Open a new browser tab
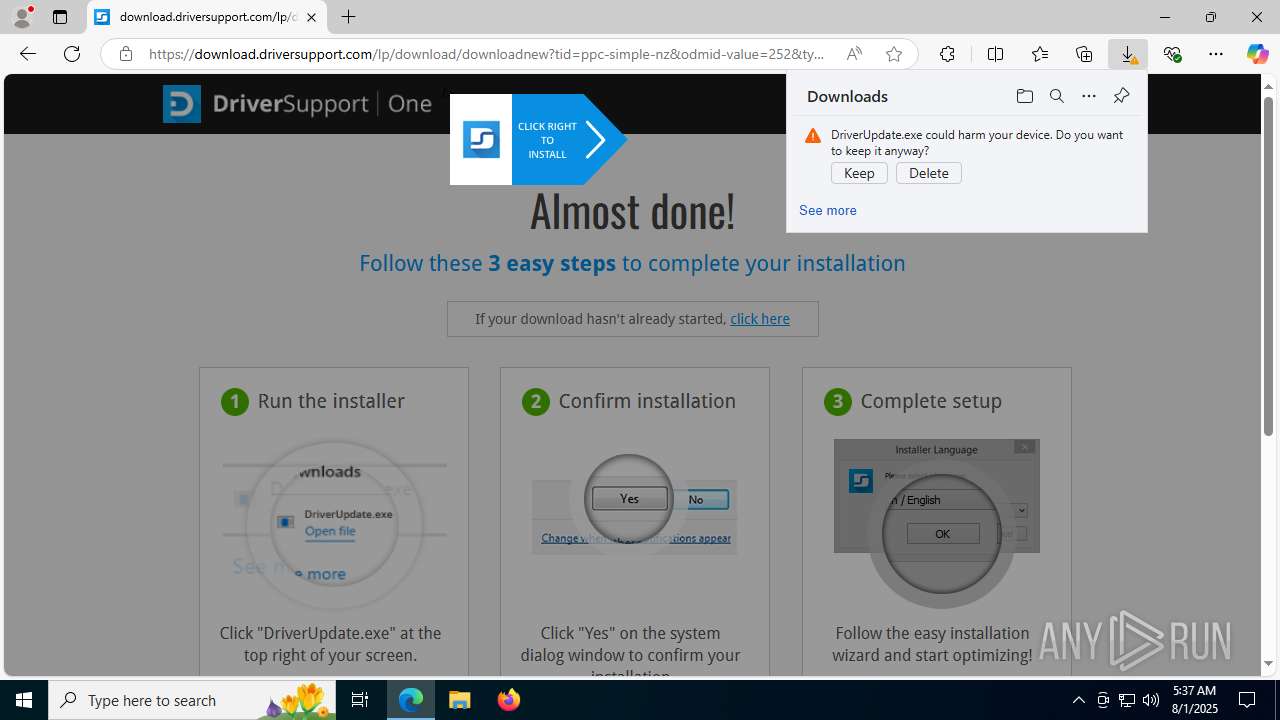This screenshot has width=1280, height=720. pos(348,17)
